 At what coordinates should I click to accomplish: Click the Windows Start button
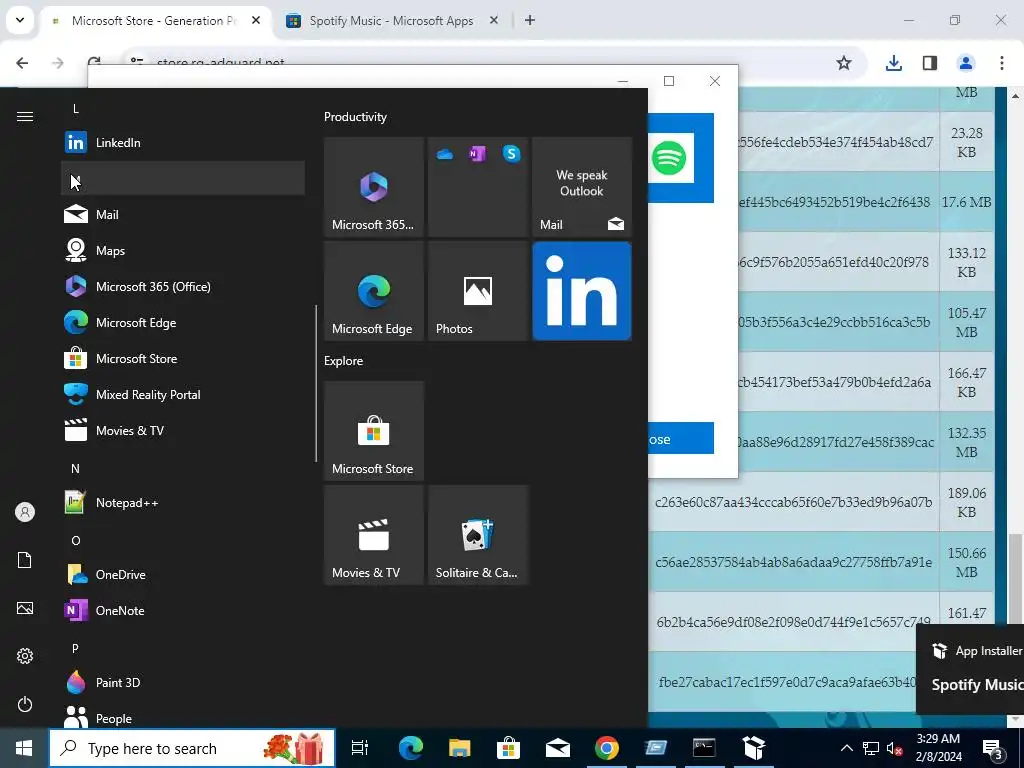[x=24, y=748]
